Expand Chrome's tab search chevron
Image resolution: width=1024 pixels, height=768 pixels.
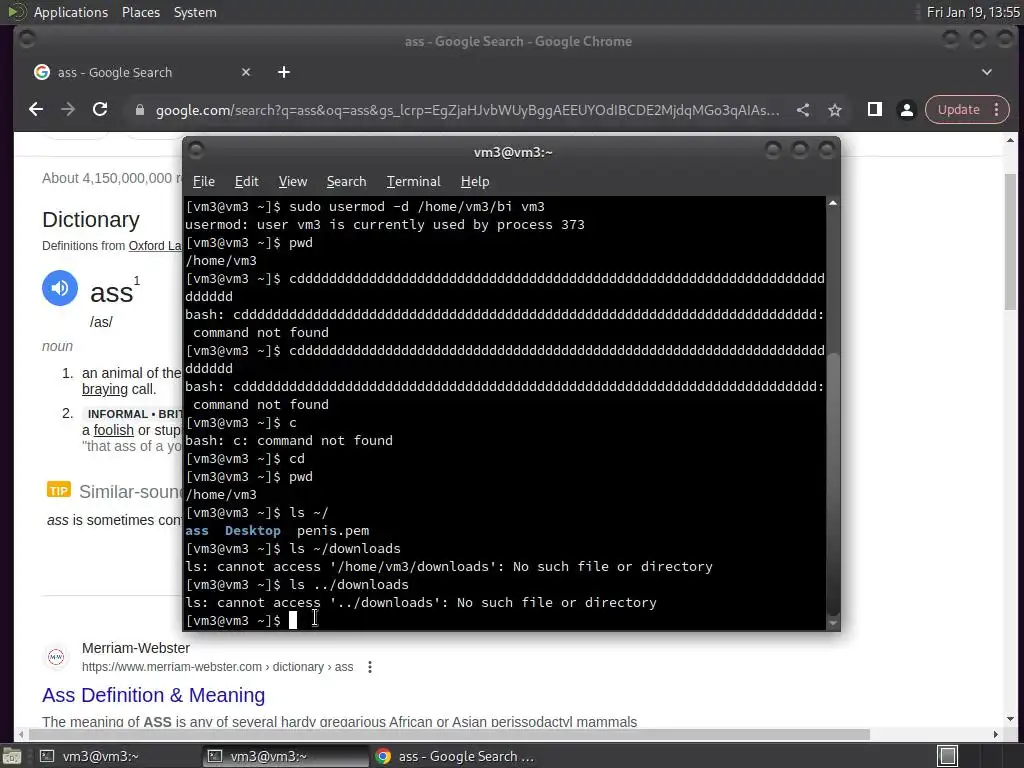point(987,72)
